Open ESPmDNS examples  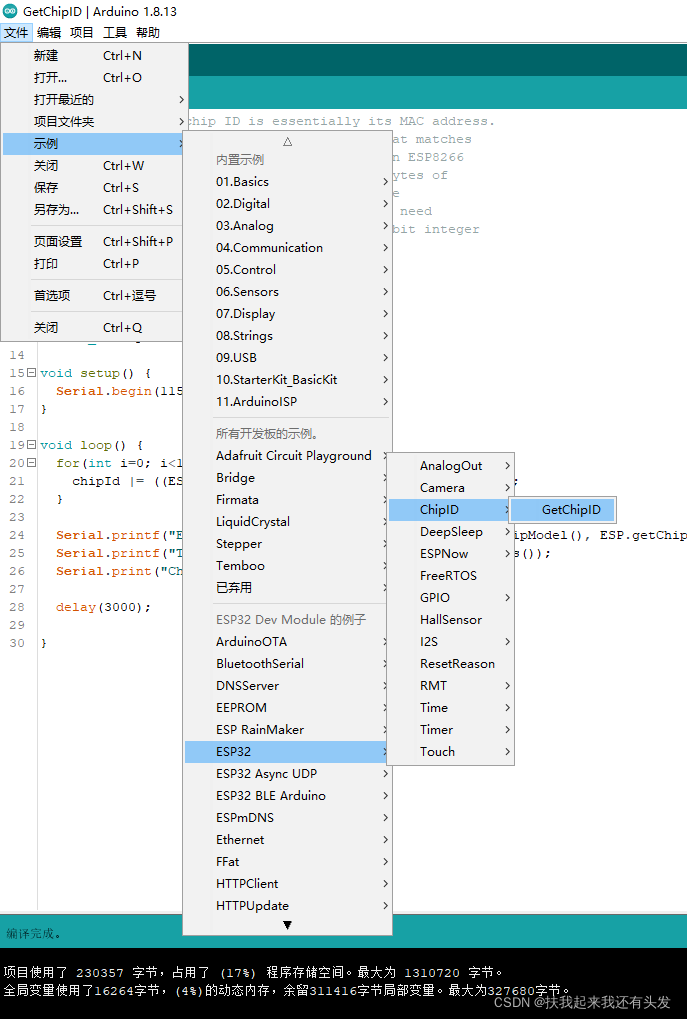[x=287, y=818]
